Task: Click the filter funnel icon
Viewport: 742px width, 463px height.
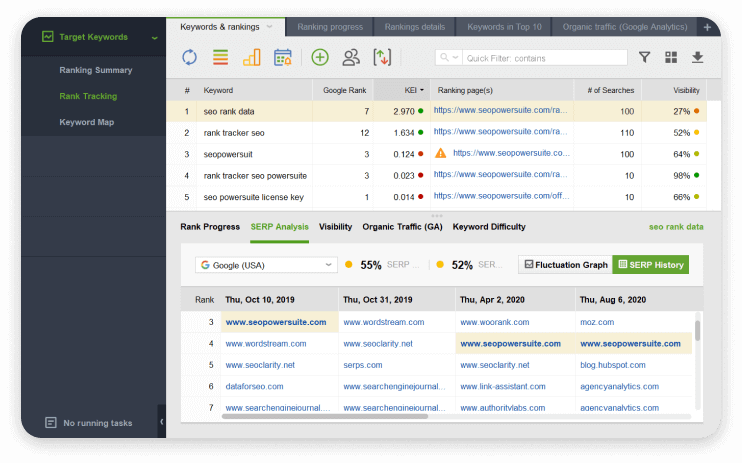Action: (x=644, y=58)
